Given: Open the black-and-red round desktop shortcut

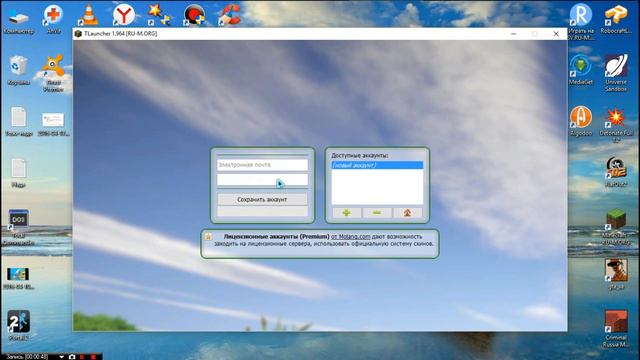Looking at the screenshot, I should click(194, 16).
